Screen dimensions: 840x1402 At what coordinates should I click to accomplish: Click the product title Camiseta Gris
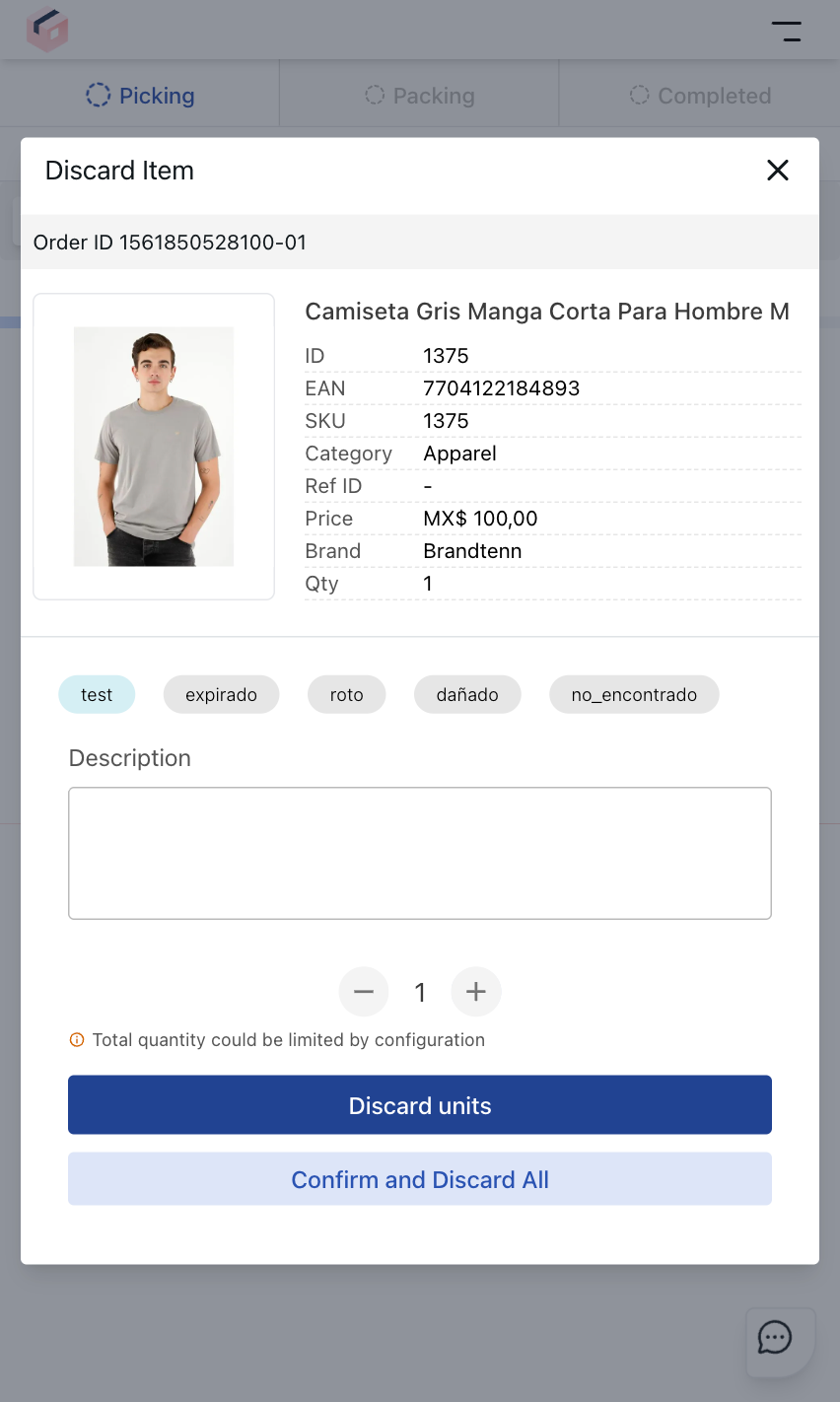point(547,312)
